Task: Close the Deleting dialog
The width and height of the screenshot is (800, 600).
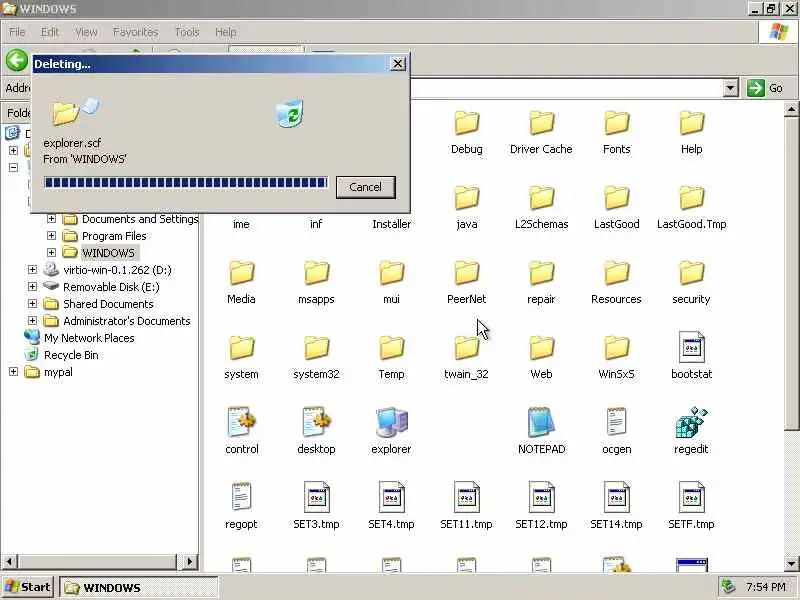Action: [x=397, y=63]
